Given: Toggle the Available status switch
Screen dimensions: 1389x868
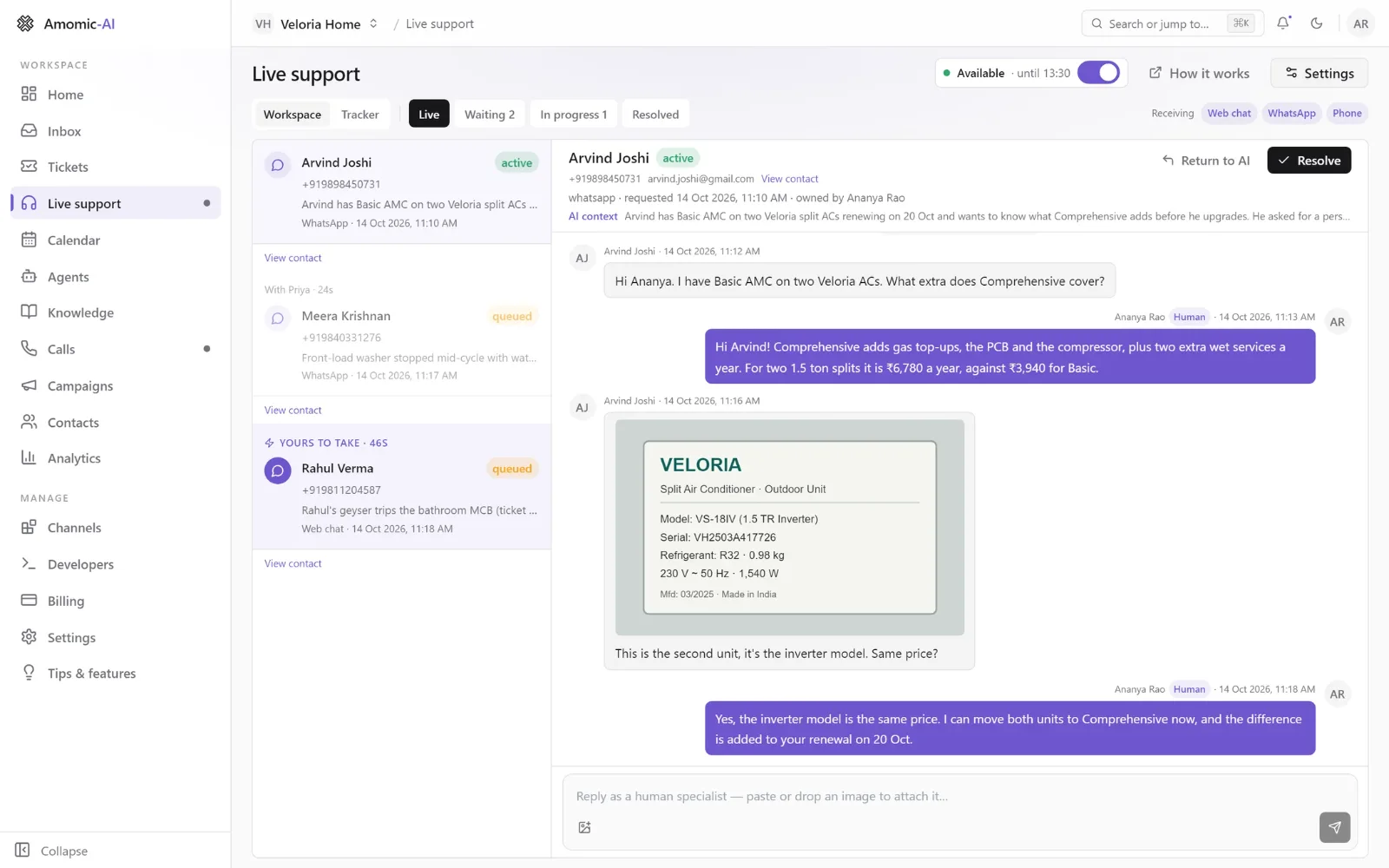Looking at the screenshot, I should point(1098,73).
